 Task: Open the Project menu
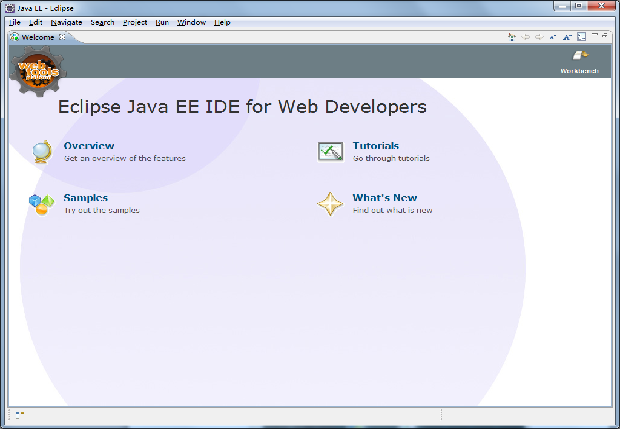pyautogui.click(x=135, y=23)
